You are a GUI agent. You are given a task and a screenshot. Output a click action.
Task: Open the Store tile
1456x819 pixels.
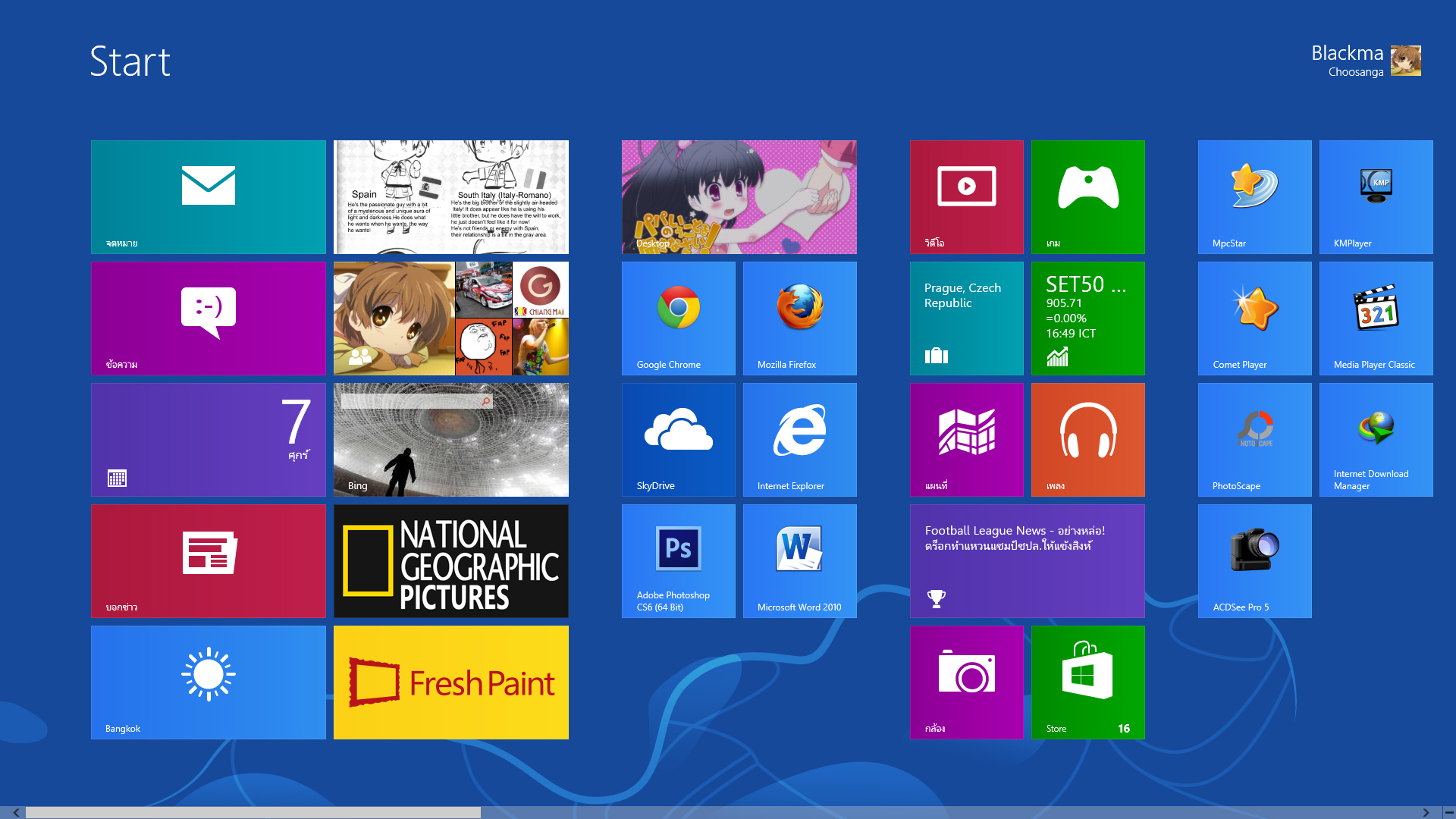pos(1087,682)
